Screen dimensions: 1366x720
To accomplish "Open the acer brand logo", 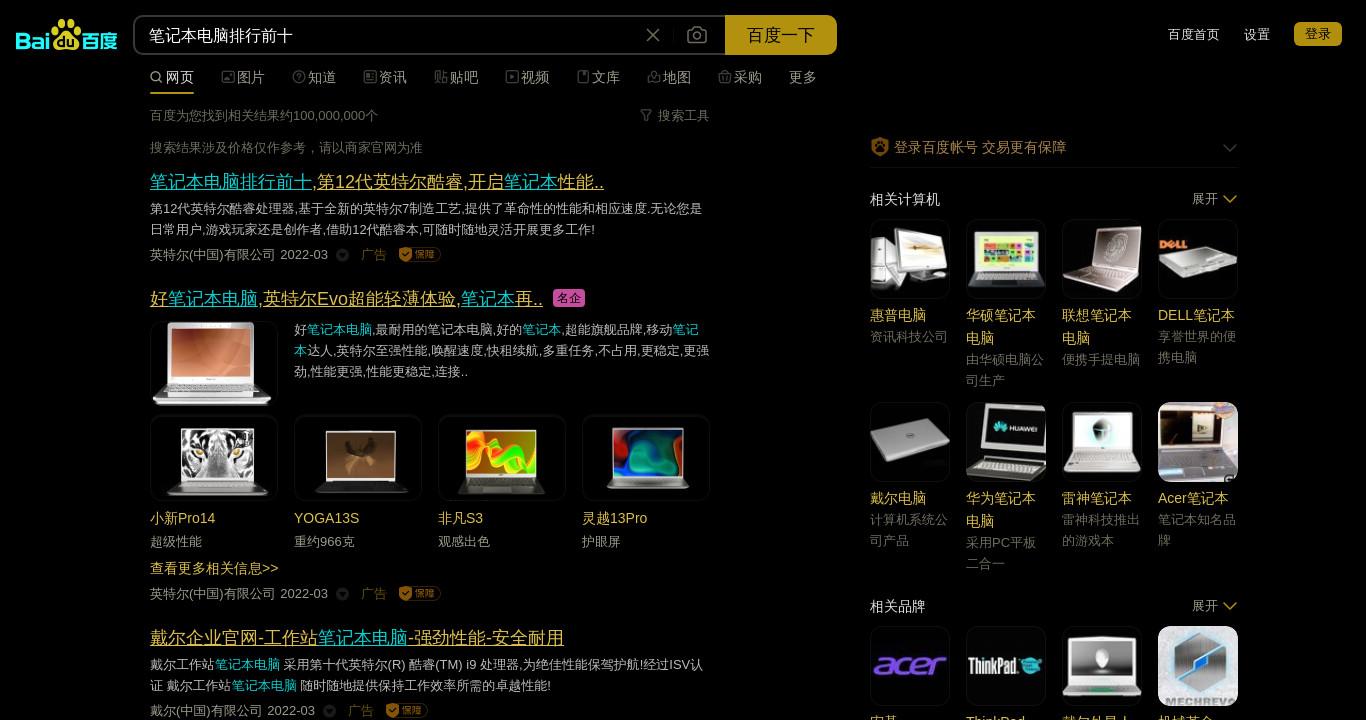I will click(x=910, y=666).
